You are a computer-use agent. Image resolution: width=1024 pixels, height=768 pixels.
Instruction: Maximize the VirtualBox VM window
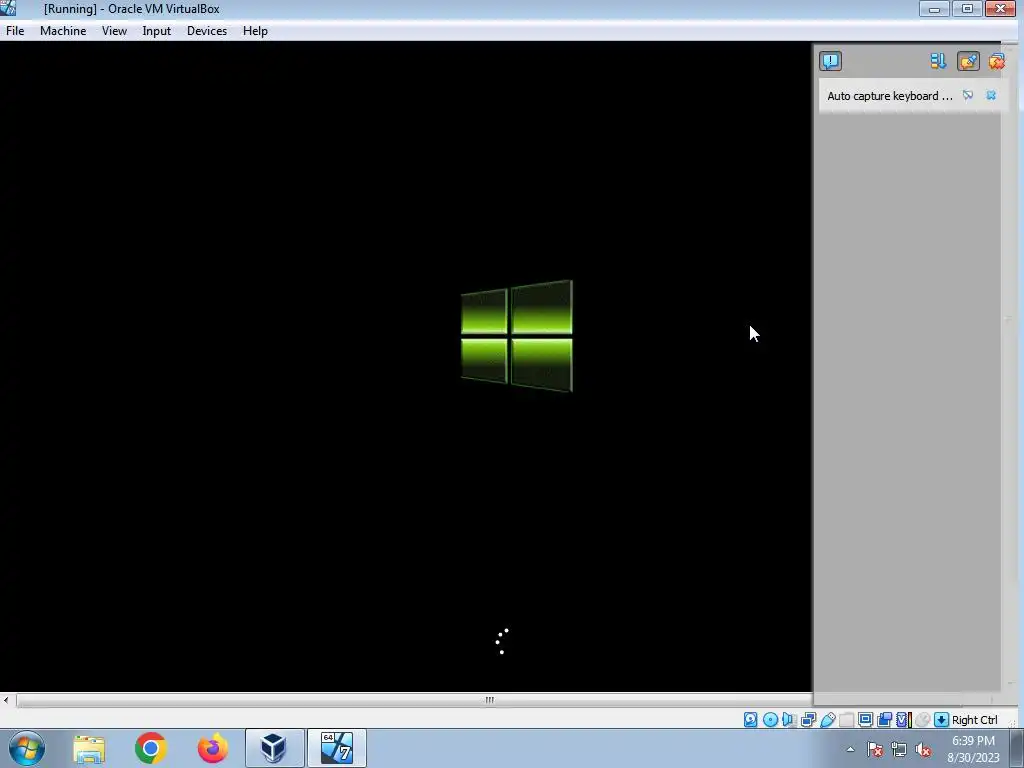pos(967,9)
